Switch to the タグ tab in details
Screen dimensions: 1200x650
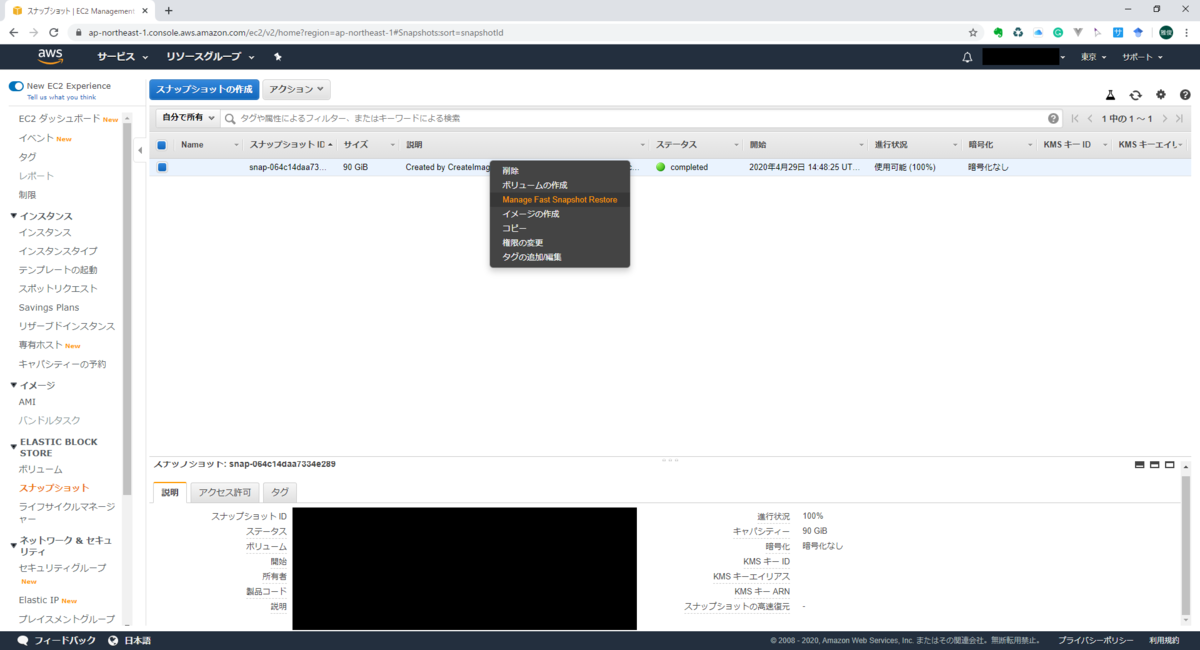click(x=280, y=492)
